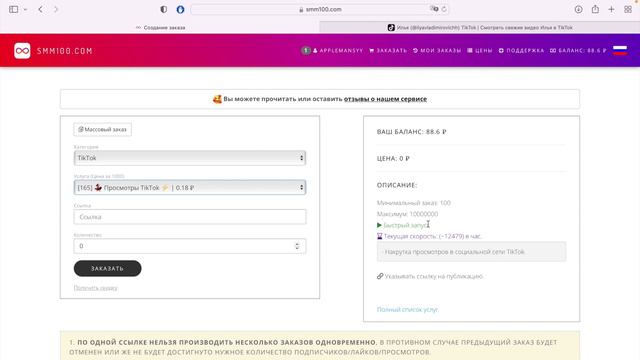
Task: Click БАЛАНС: 88.6 ₽ in the header
Action: click(578, 51)
